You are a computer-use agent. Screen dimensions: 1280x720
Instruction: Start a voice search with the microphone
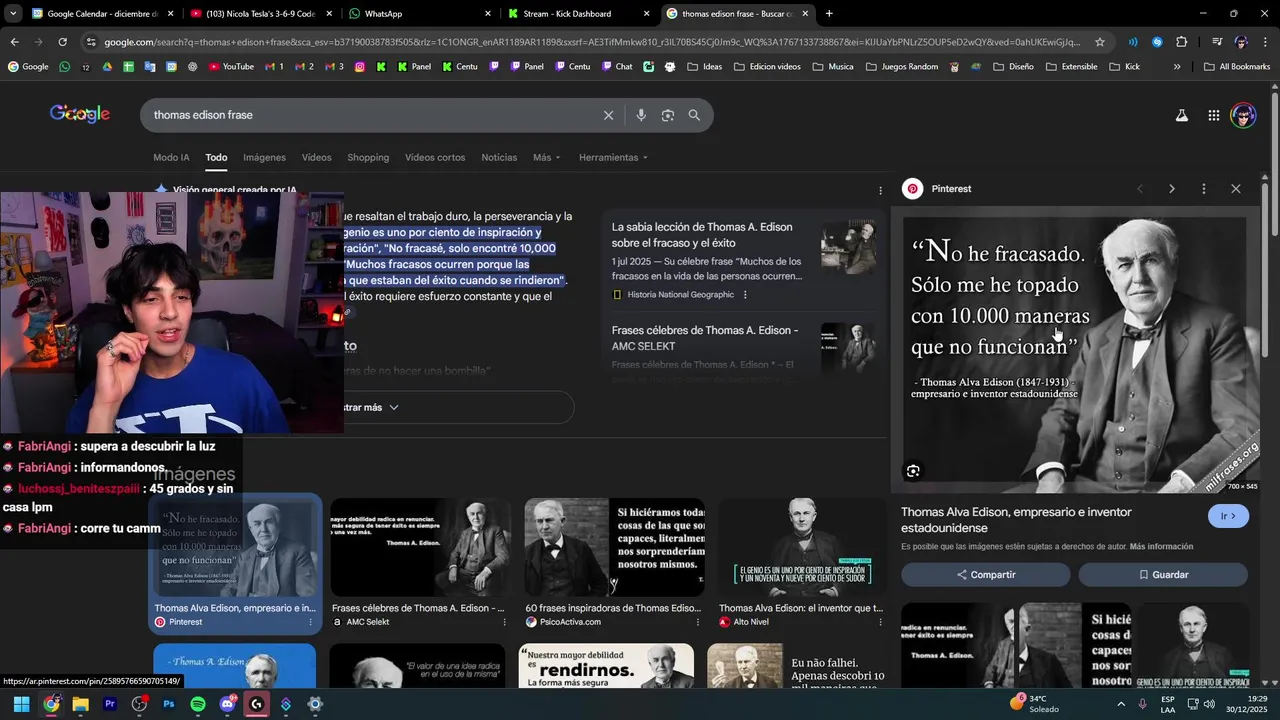click(x=641, y=115)
